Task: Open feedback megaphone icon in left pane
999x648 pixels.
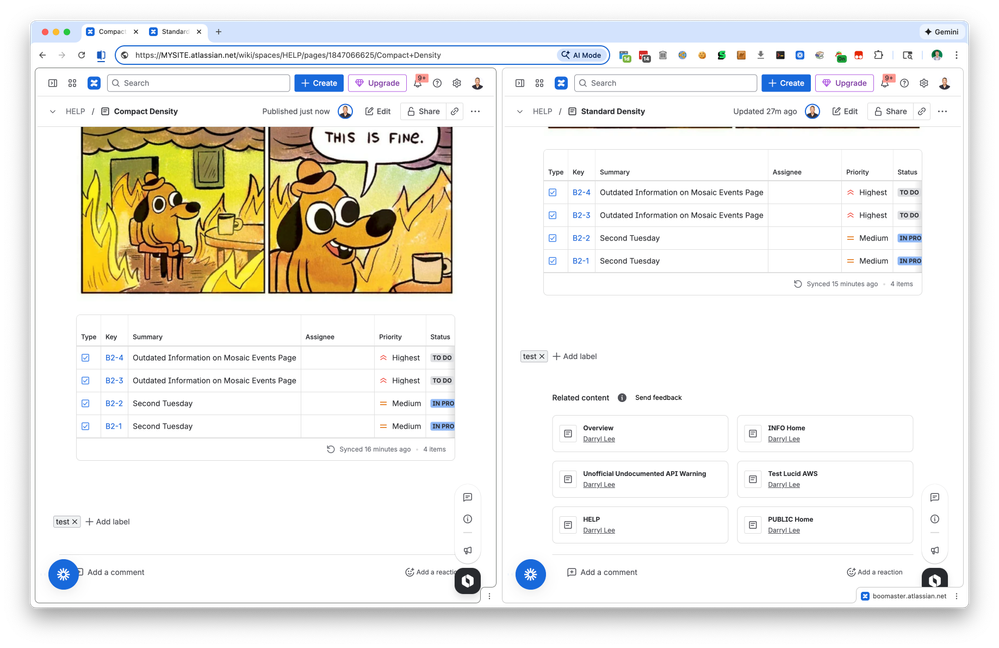Action: [468, 550]
